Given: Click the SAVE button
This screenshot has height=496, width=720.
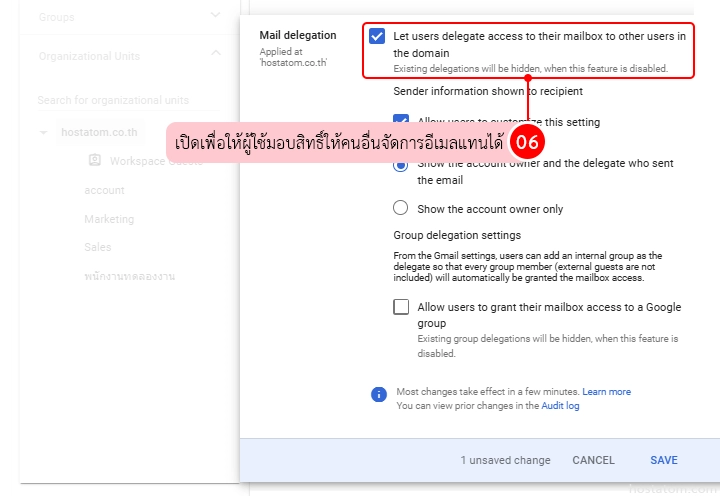Looking at the screenshot, I should pyautogui.click(x=664, y=460).
